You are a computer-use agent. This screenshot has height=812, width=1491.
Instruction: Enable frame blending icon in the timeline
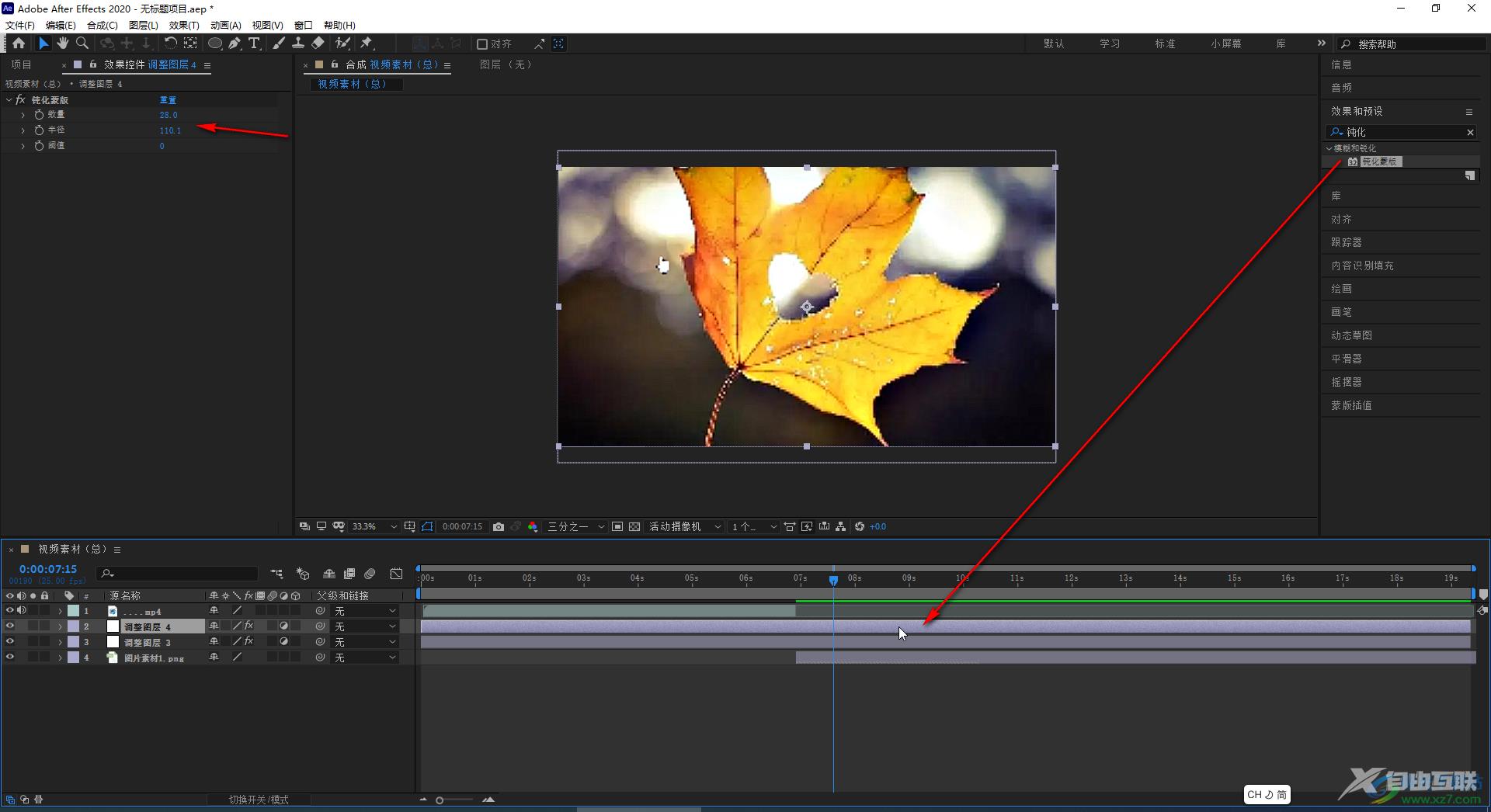coord(349,574)
